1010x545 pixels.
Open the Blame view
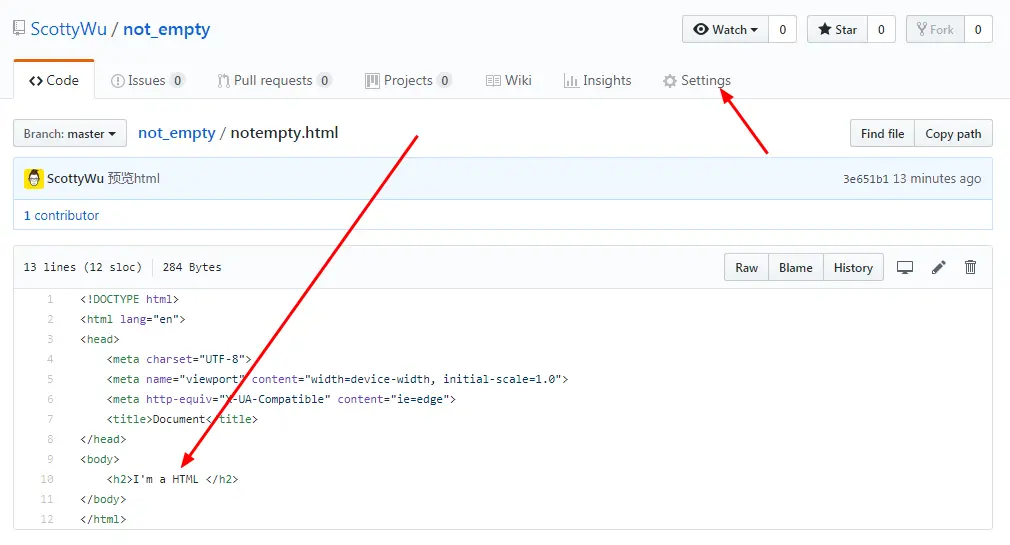pyautogui.click(x=796, y=267)
